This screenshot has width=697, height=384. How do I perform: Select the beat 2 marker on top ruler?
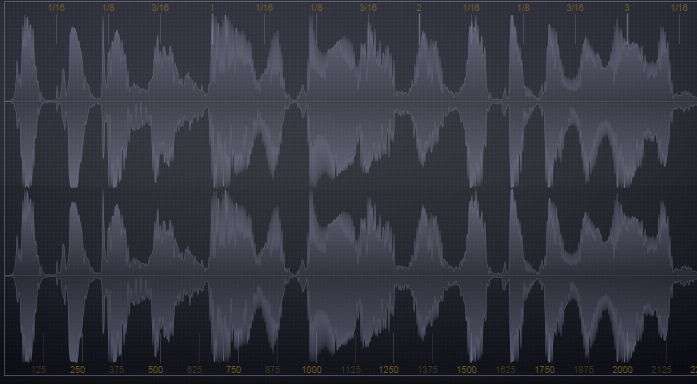pos(419,8)
